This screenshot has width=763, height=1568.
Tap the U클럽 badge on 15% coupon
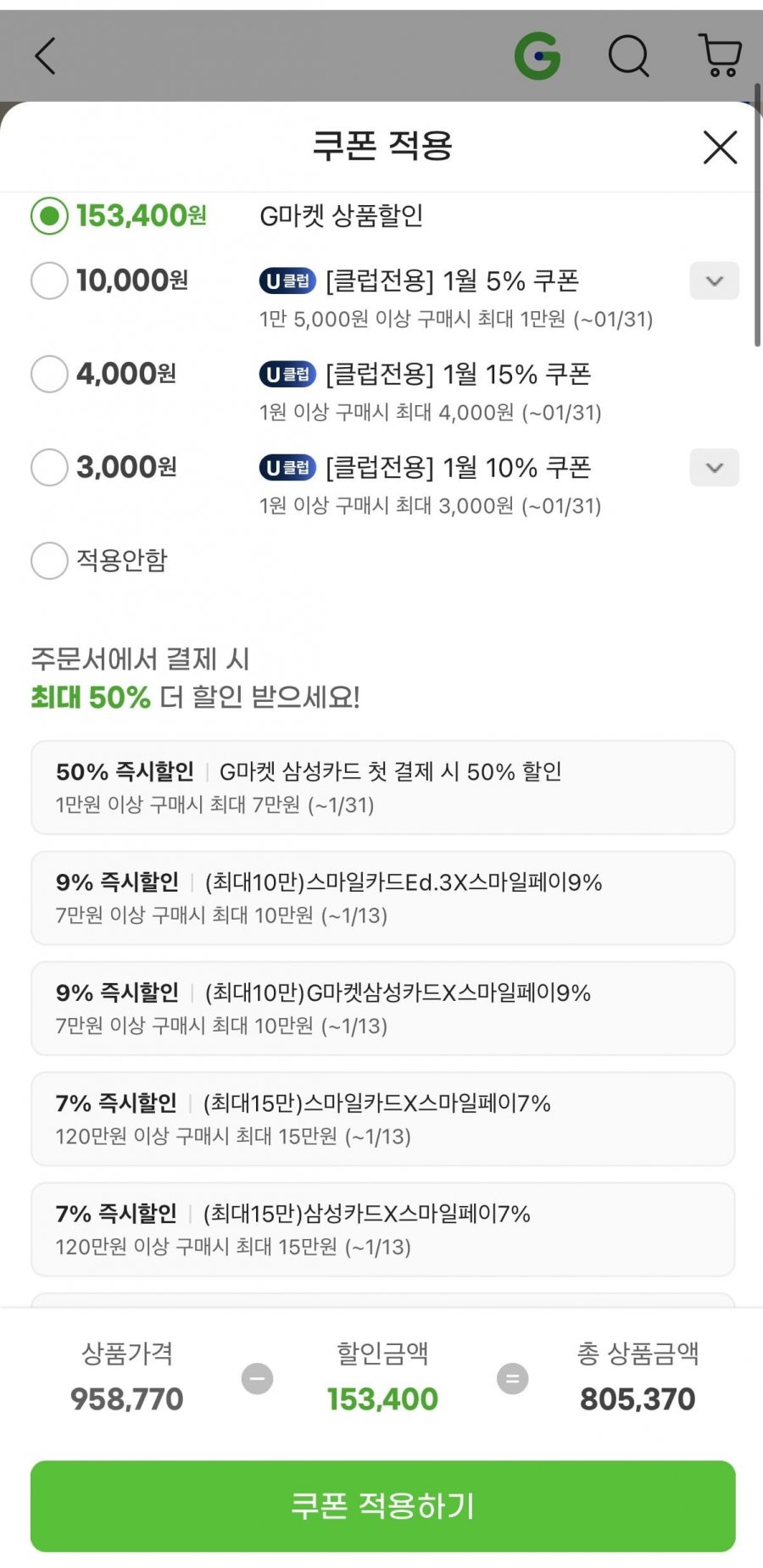[x=287, y=374]
